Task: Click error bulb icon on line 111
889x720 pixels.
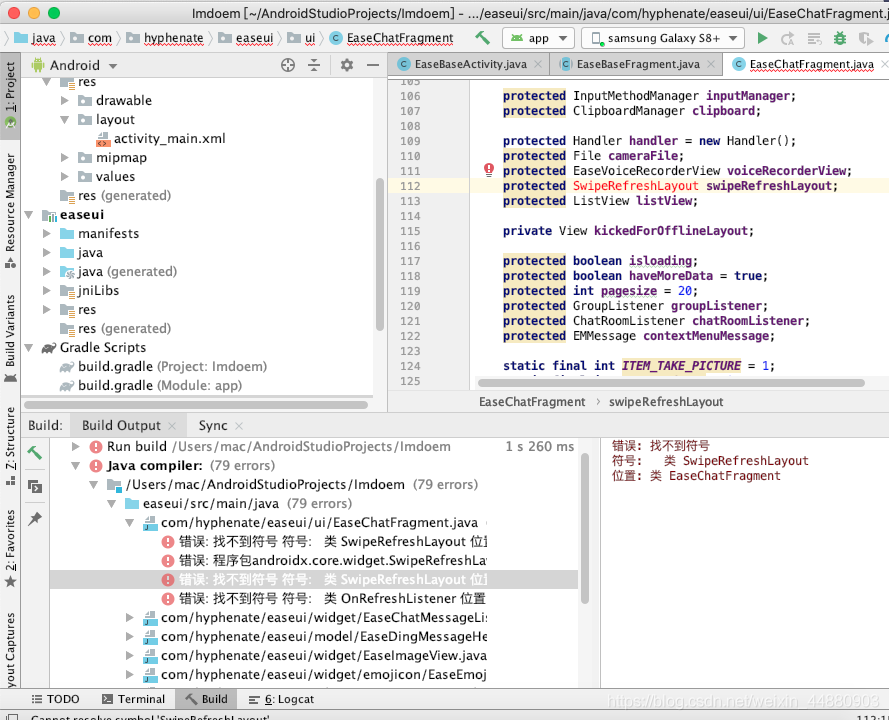Action: click(x=489, y=170)
